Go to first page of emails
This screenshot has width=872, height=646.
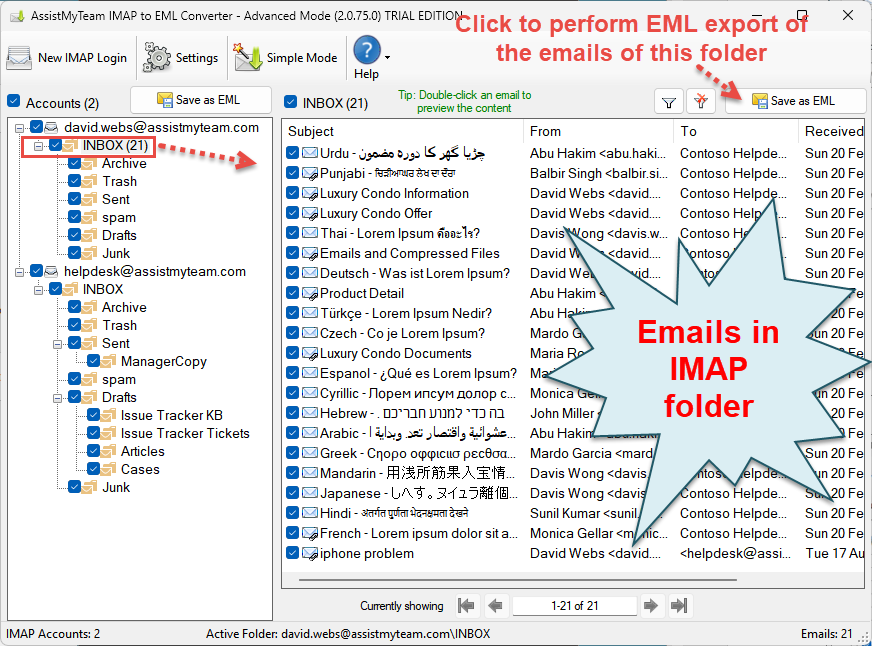(466, 605)
